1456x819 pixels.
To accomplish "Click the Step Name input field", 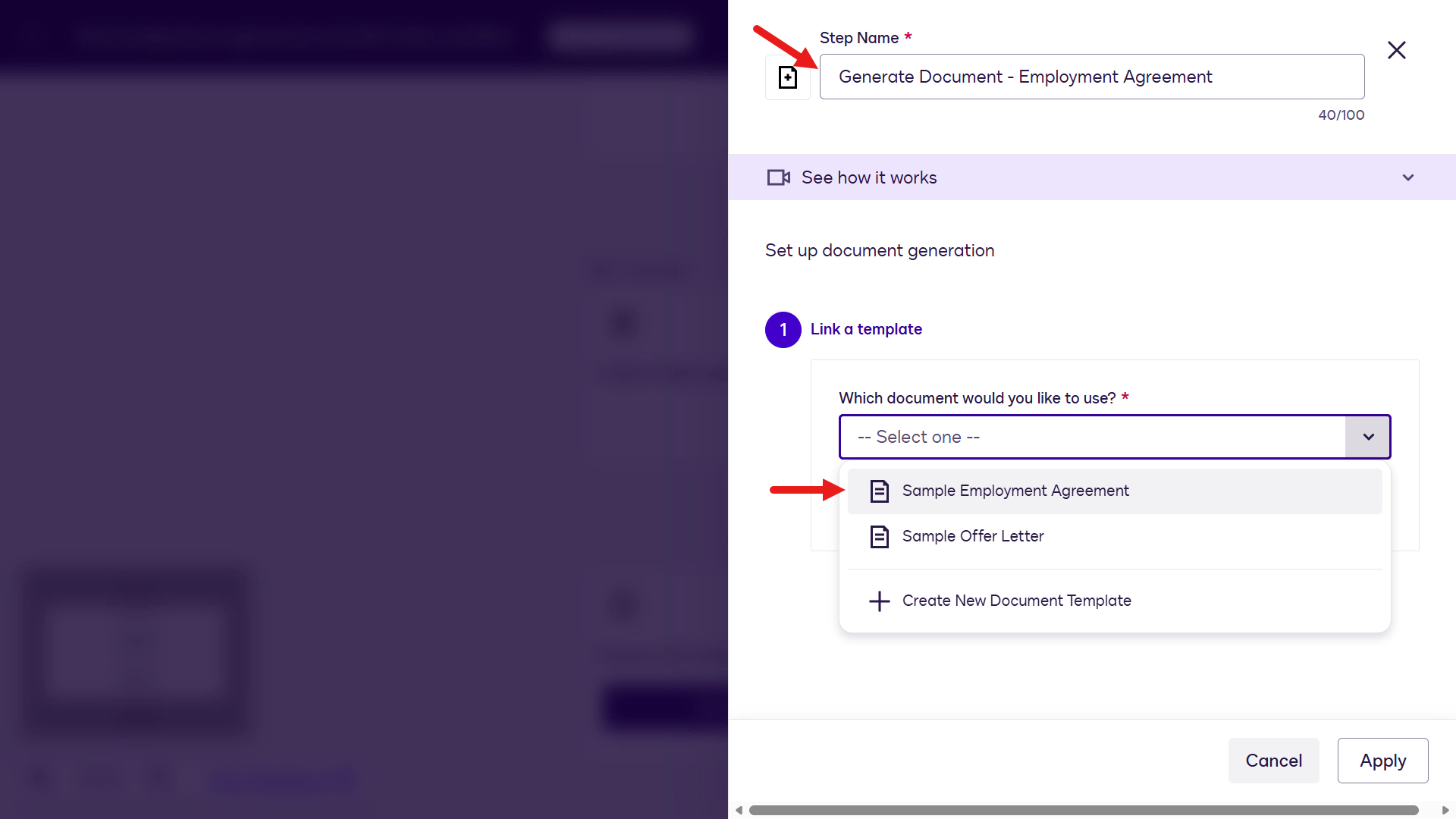I will point(1092,77).
